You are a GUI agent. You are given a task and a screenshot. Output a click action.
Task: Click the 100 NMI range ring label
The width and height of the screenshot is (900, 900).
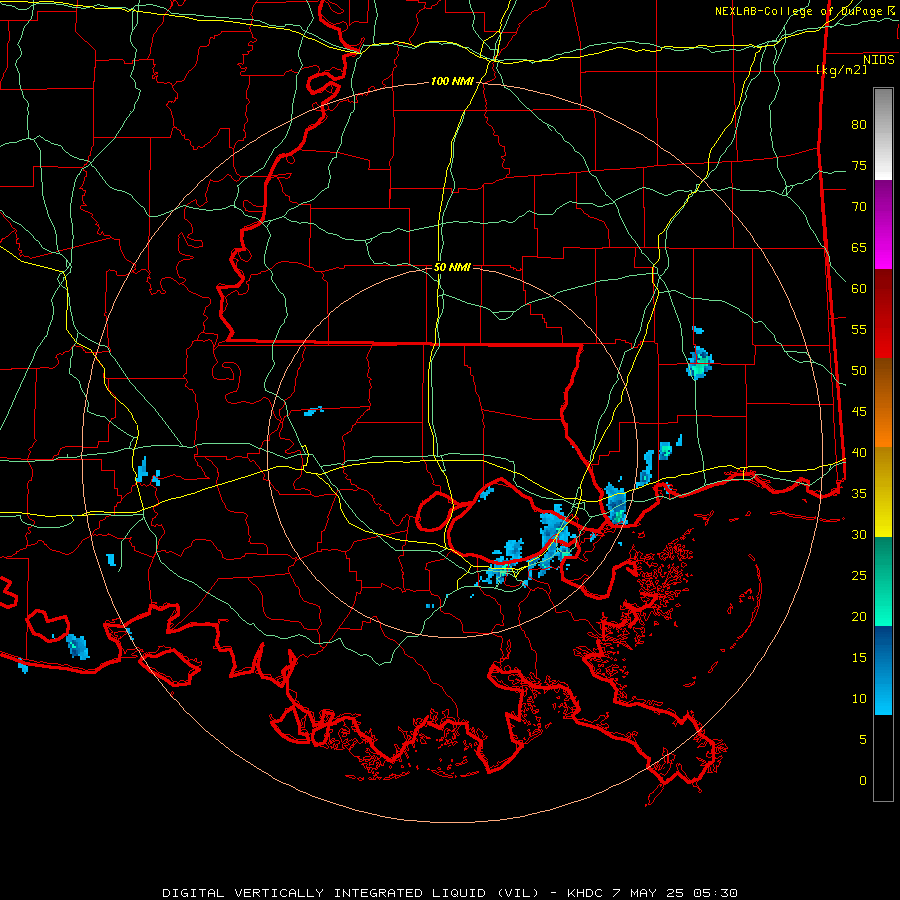[452, 82]
